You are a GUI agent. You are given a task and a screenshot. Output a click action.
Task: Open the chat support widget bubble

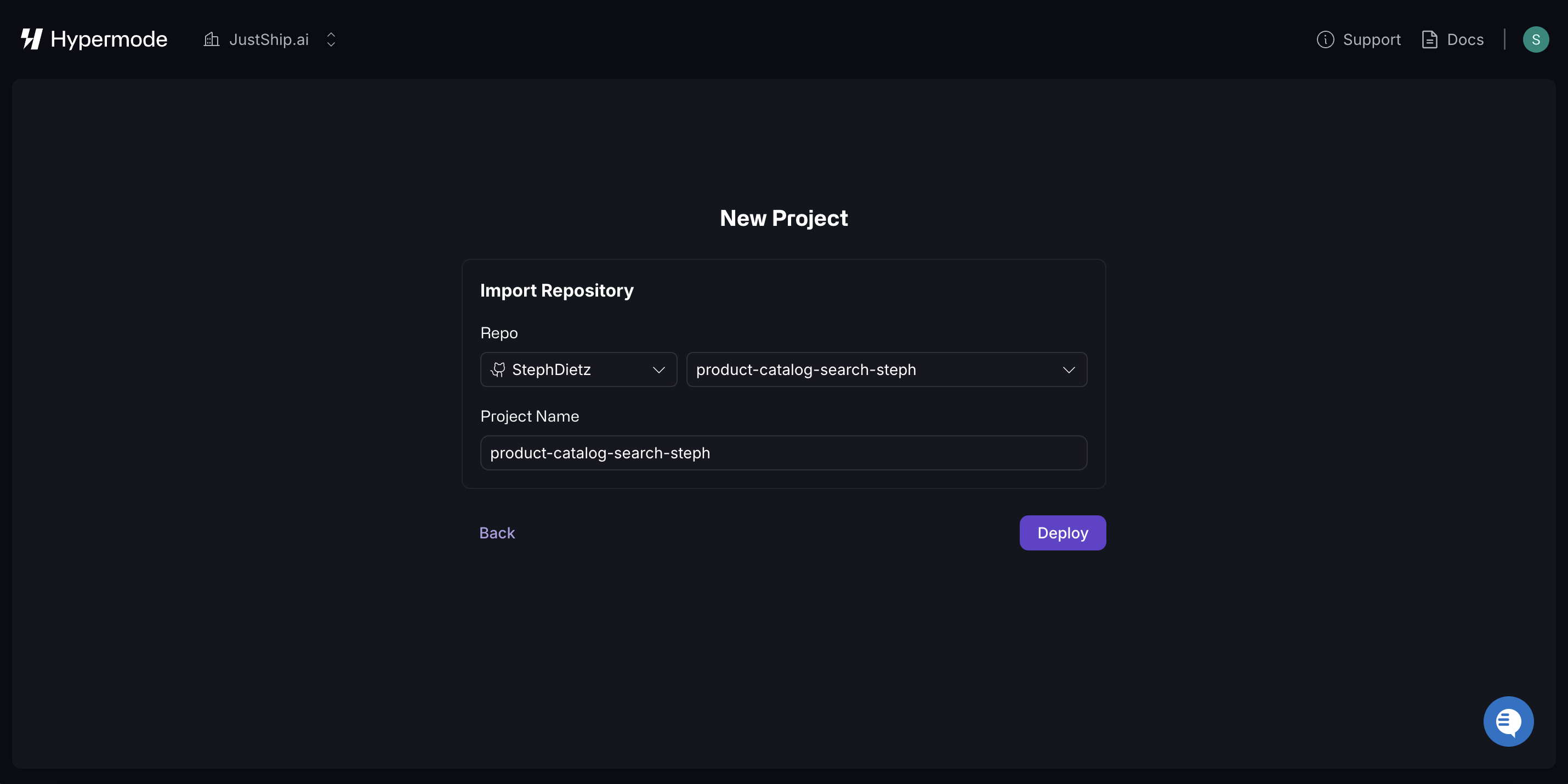(x=1508, y=721)
